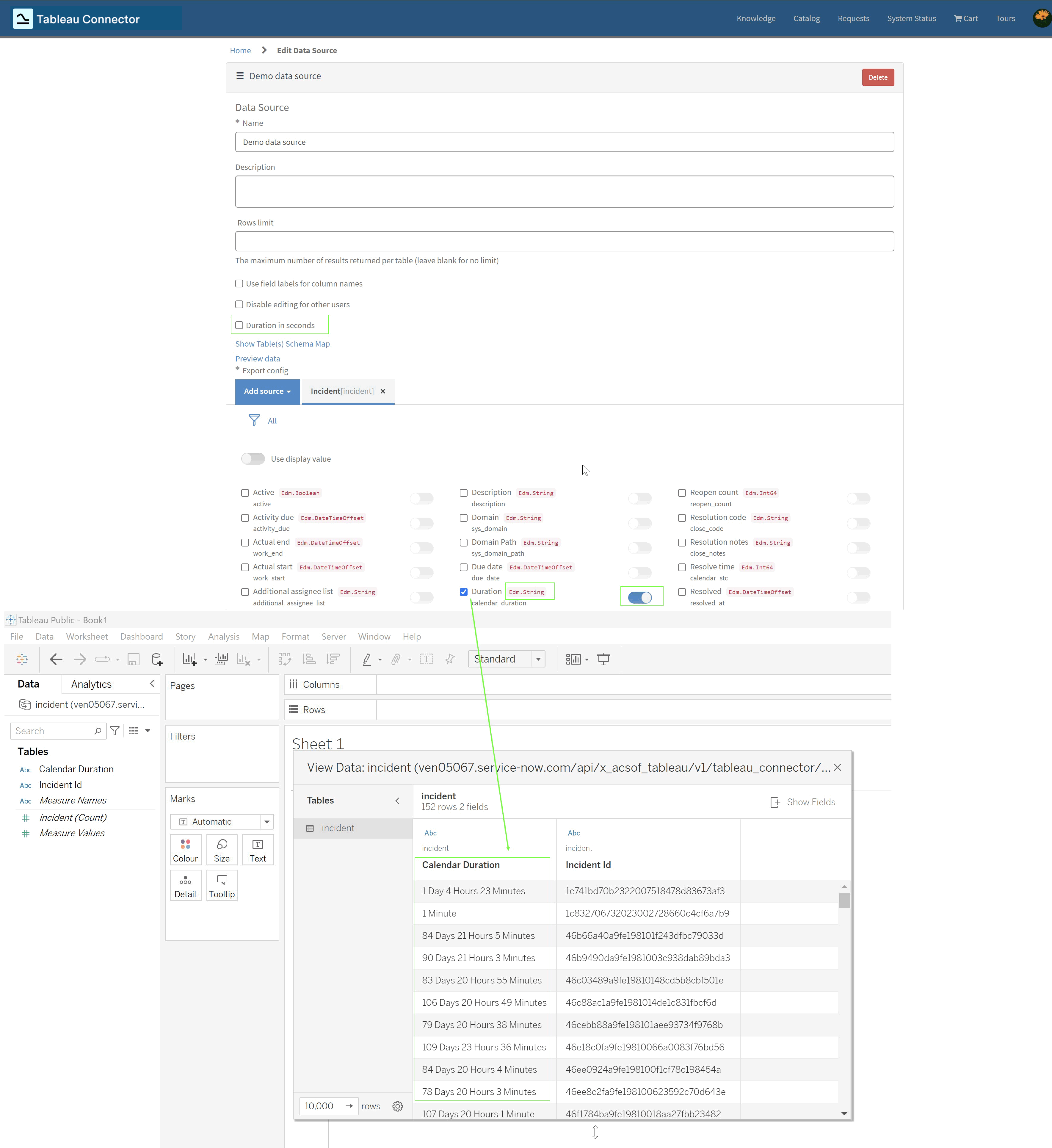This screenshot has height=1148, width=1052.
Task: Collapse the Tables pane in View Data
Action: [397, 801]
